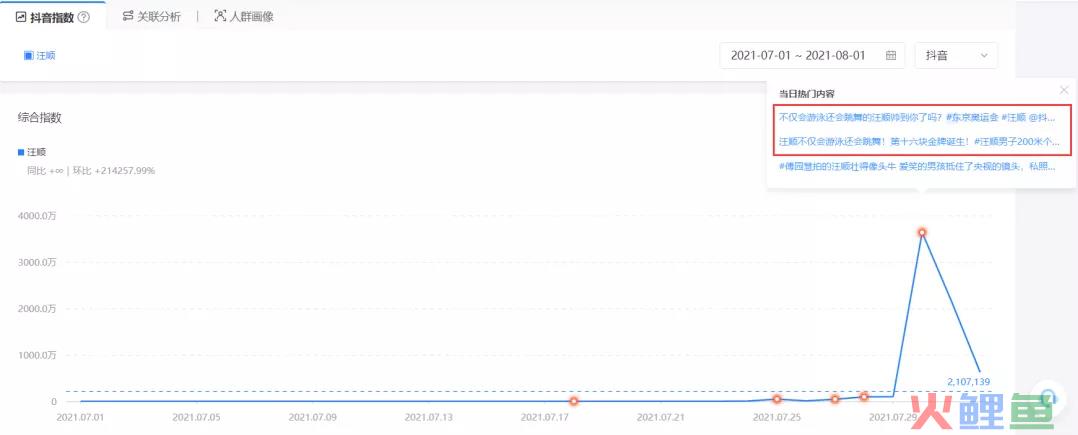This screenshot has height=435, width=1078.
Task: Open the calendar icon in date range
Action: (x=891, y=56)
